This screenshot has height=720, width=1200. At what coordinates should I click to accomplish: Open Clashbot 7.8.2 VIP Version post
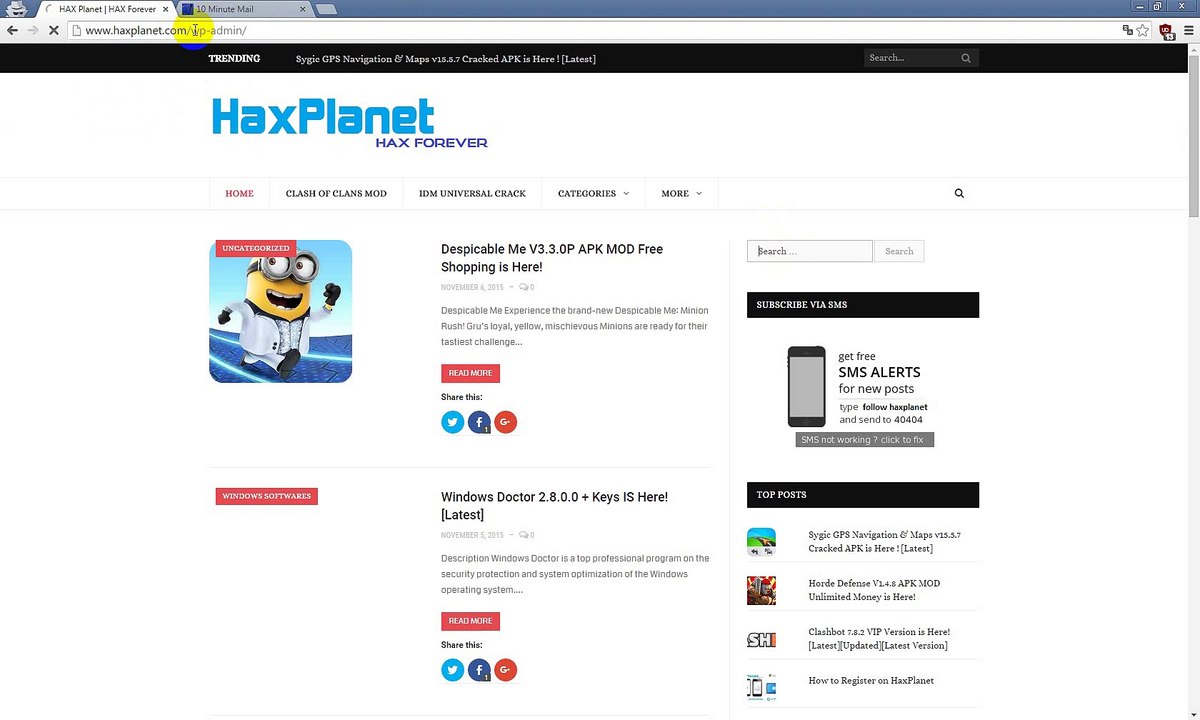(x=879, y=638)
